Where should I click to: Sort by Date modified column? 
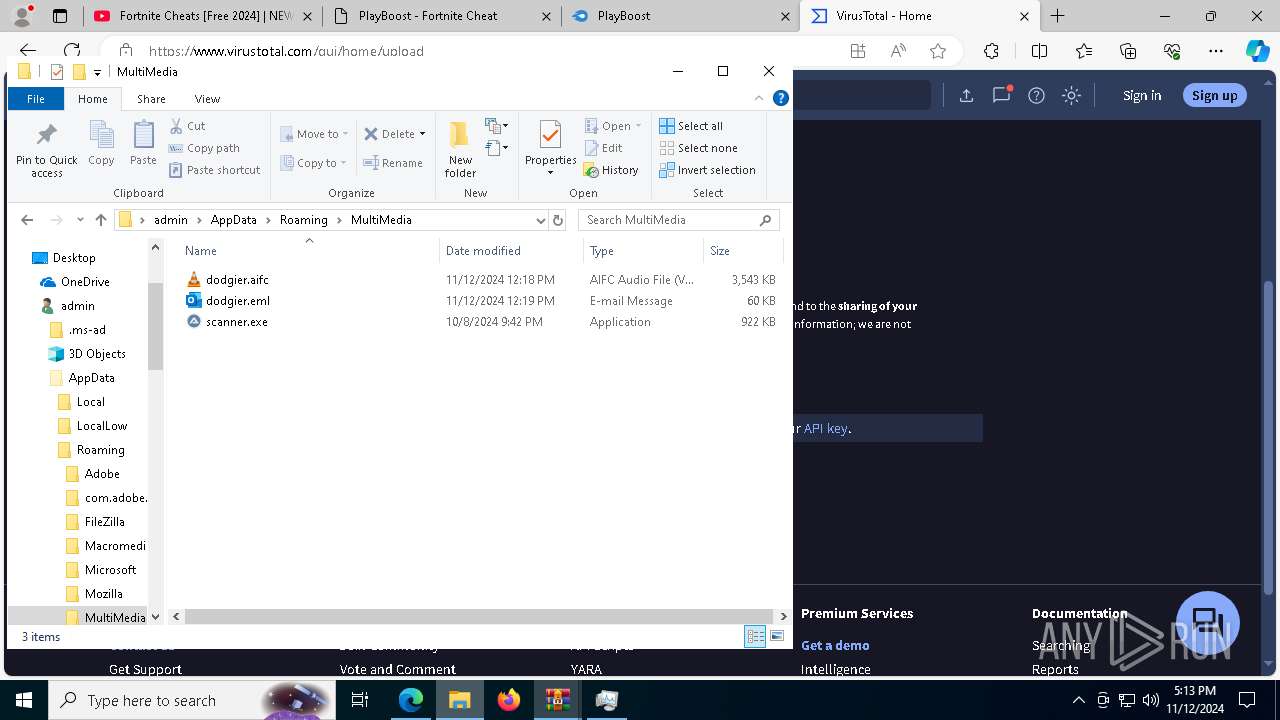tap(511, 251)
